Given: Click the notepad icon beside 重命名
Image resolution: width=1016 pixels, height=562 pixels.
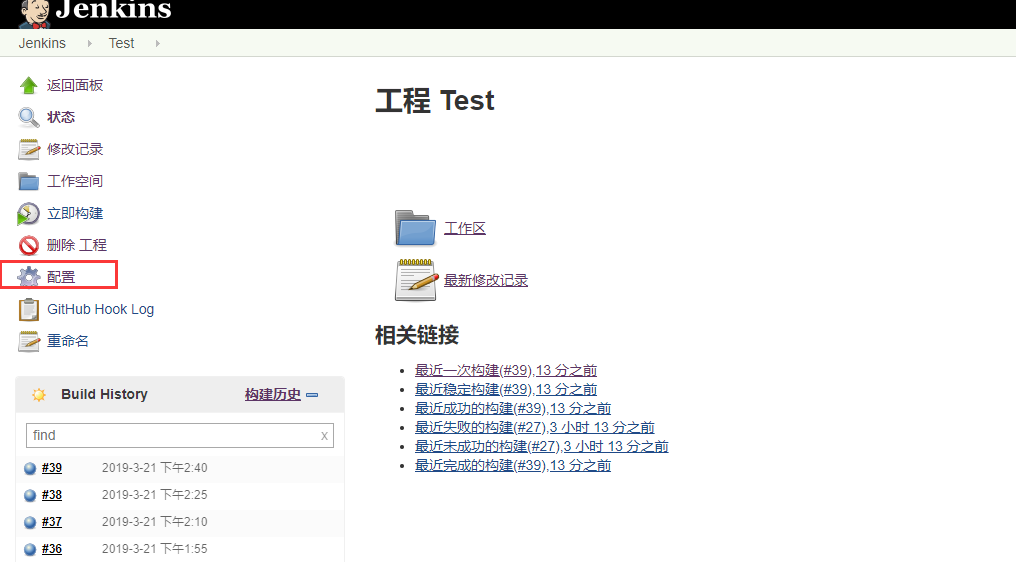Looking at the screenshot, I should pos(29,341).
